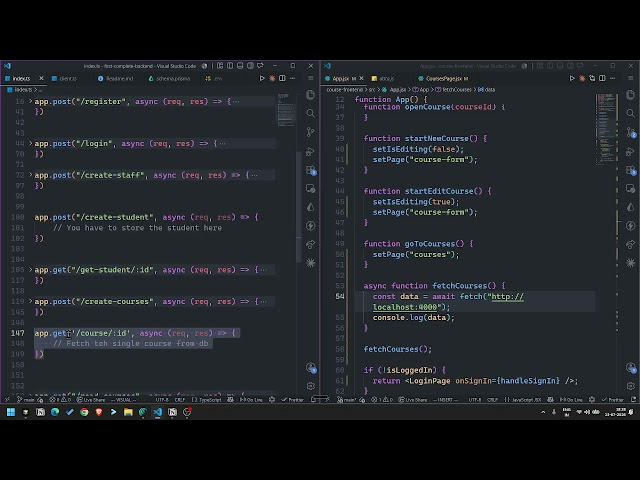Click Go Live in left window status bar

pyautogui.click(x=251, y=400)
